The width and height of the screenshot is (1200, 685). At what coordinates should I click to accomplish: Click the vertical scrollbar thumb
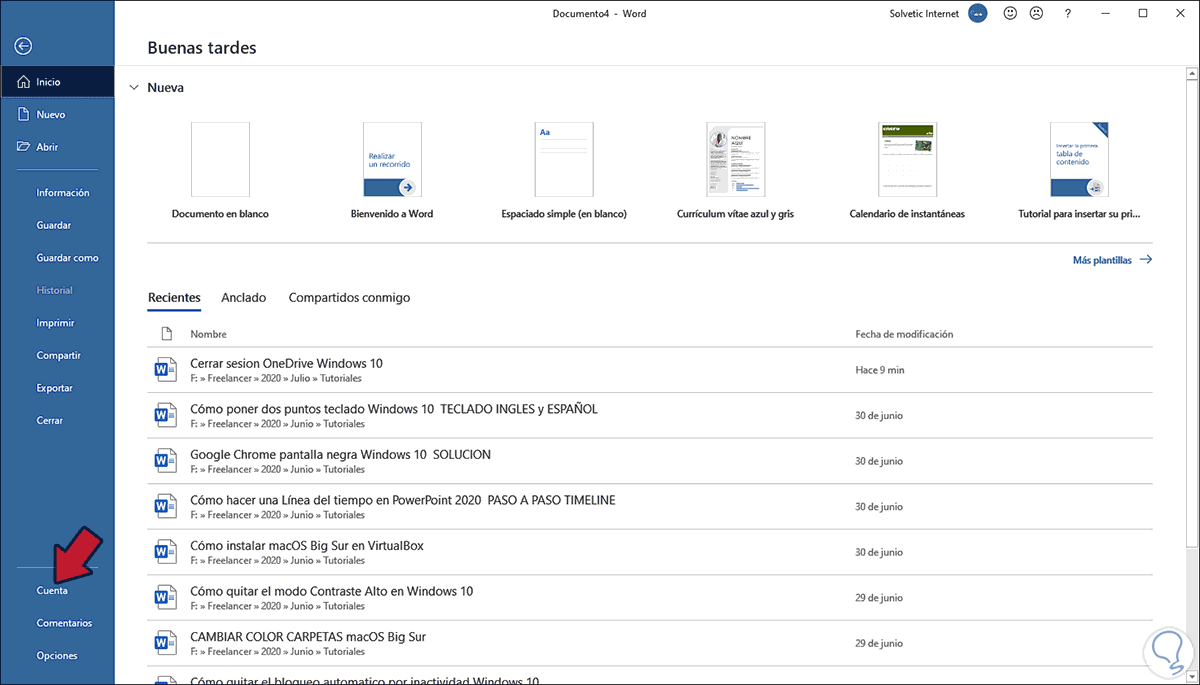coord(1191,313)
